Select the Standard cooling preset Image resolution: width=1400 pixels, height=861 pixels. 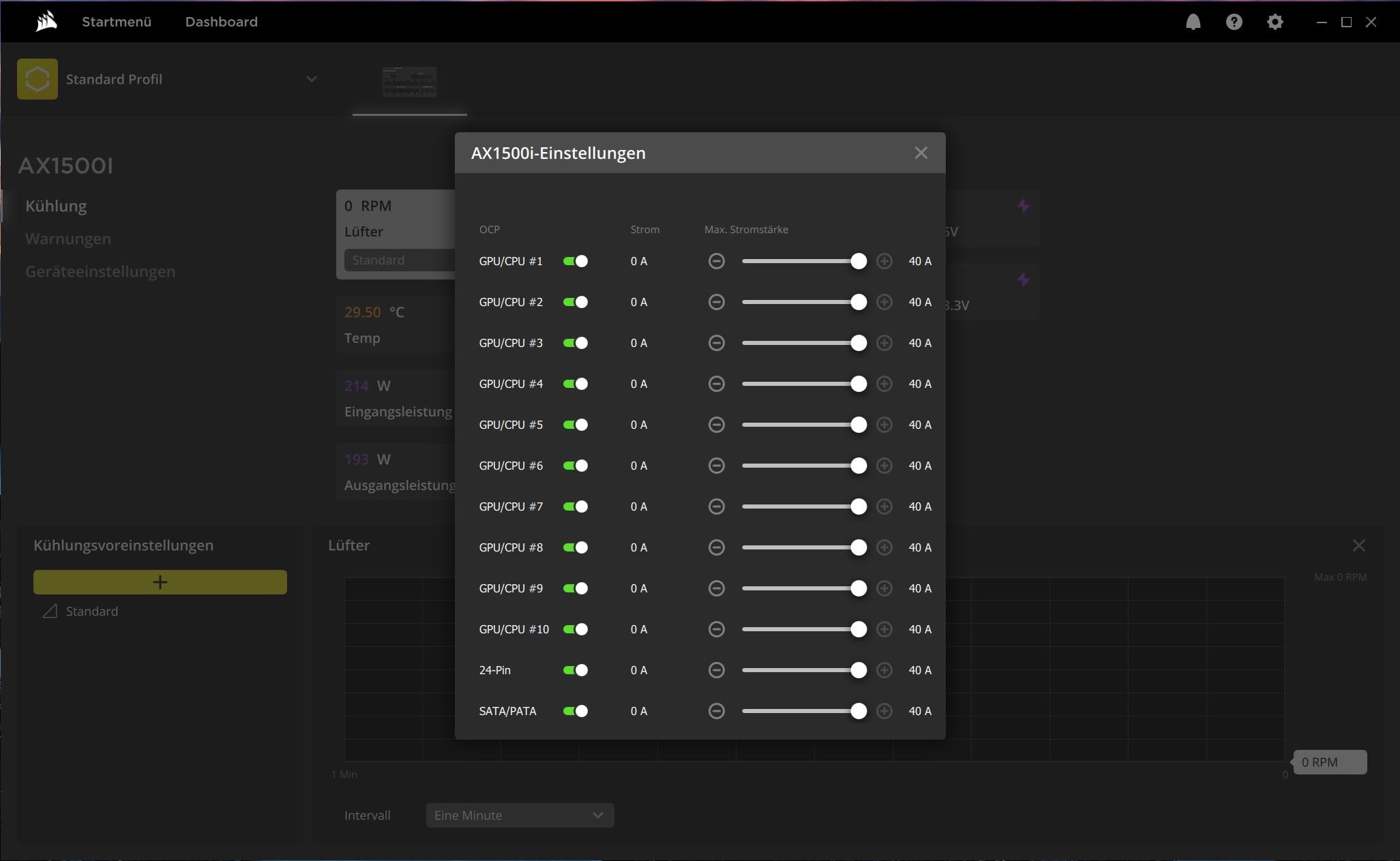tap(92, 611)
